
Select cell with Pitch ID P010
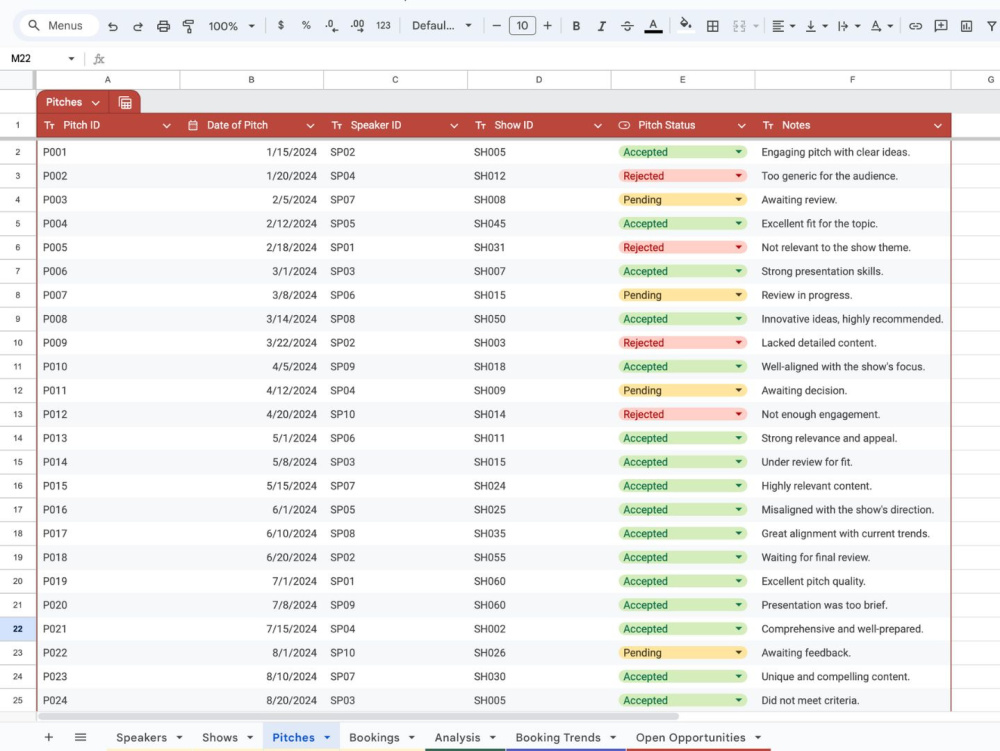pos(108,367)
